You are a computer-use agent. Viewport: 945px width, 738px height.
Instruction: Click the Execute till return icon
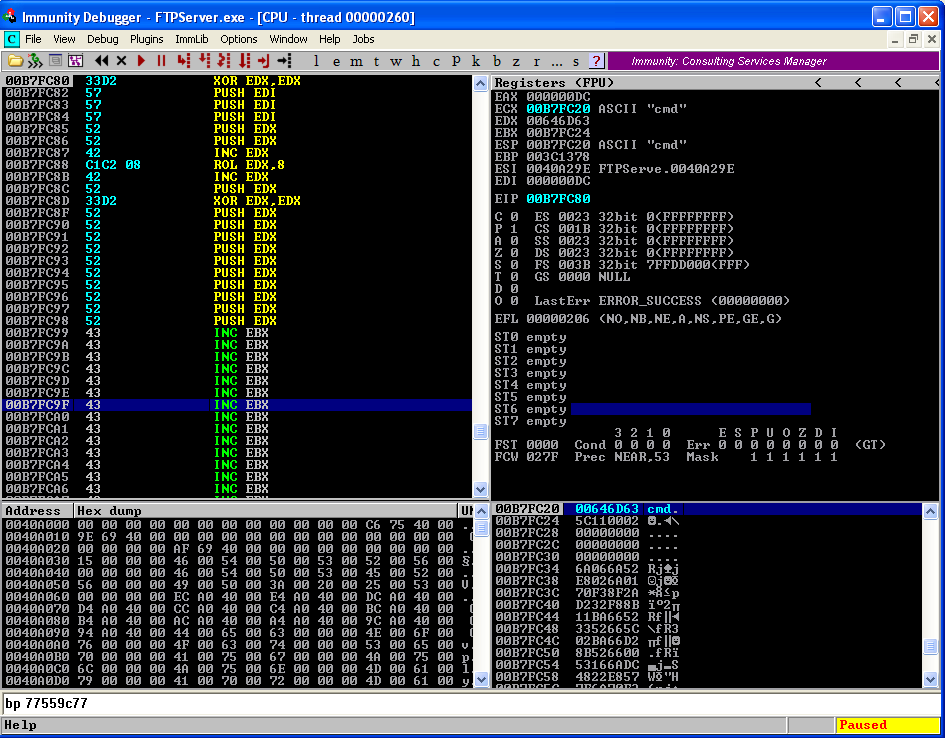[x=263, y=61]
